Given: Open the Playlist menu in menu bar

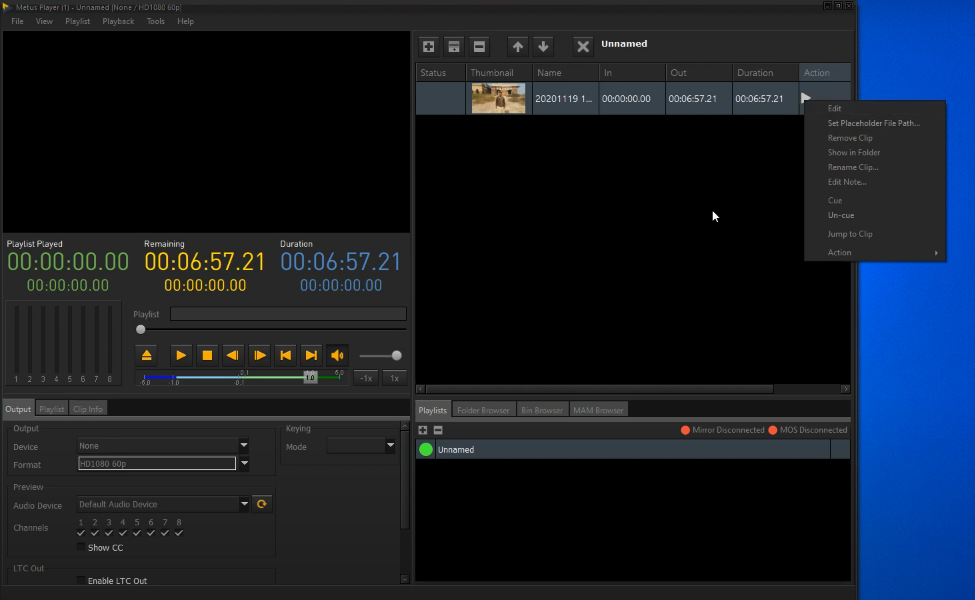Looking at the screenshot, I should pyautogui.click(x=78, y=21).
